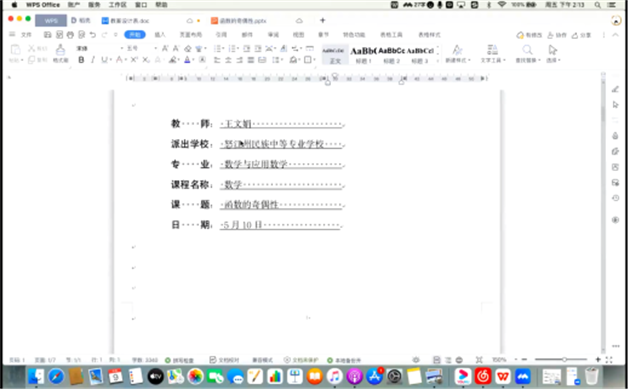
Task: Open the Page Layout ribbon tab
Action: 190,35
